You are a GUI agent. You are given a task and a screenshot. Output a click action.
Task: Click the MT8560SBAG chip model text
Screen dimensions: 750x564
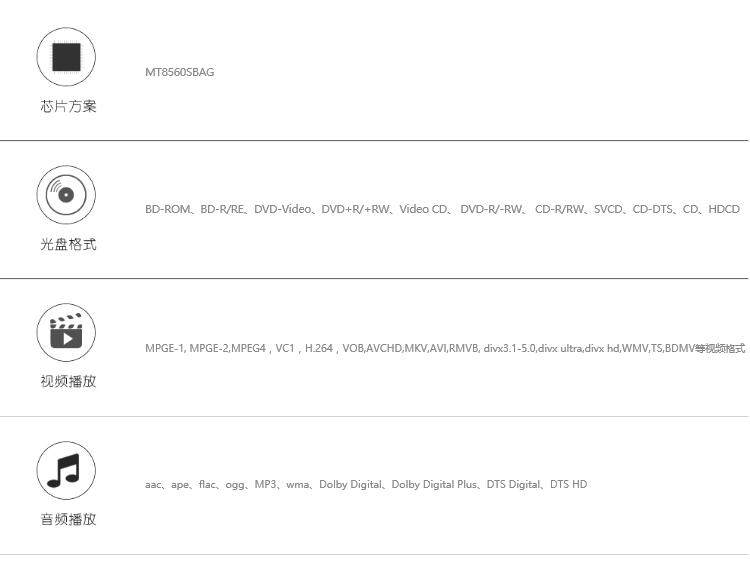click(180, 72)
